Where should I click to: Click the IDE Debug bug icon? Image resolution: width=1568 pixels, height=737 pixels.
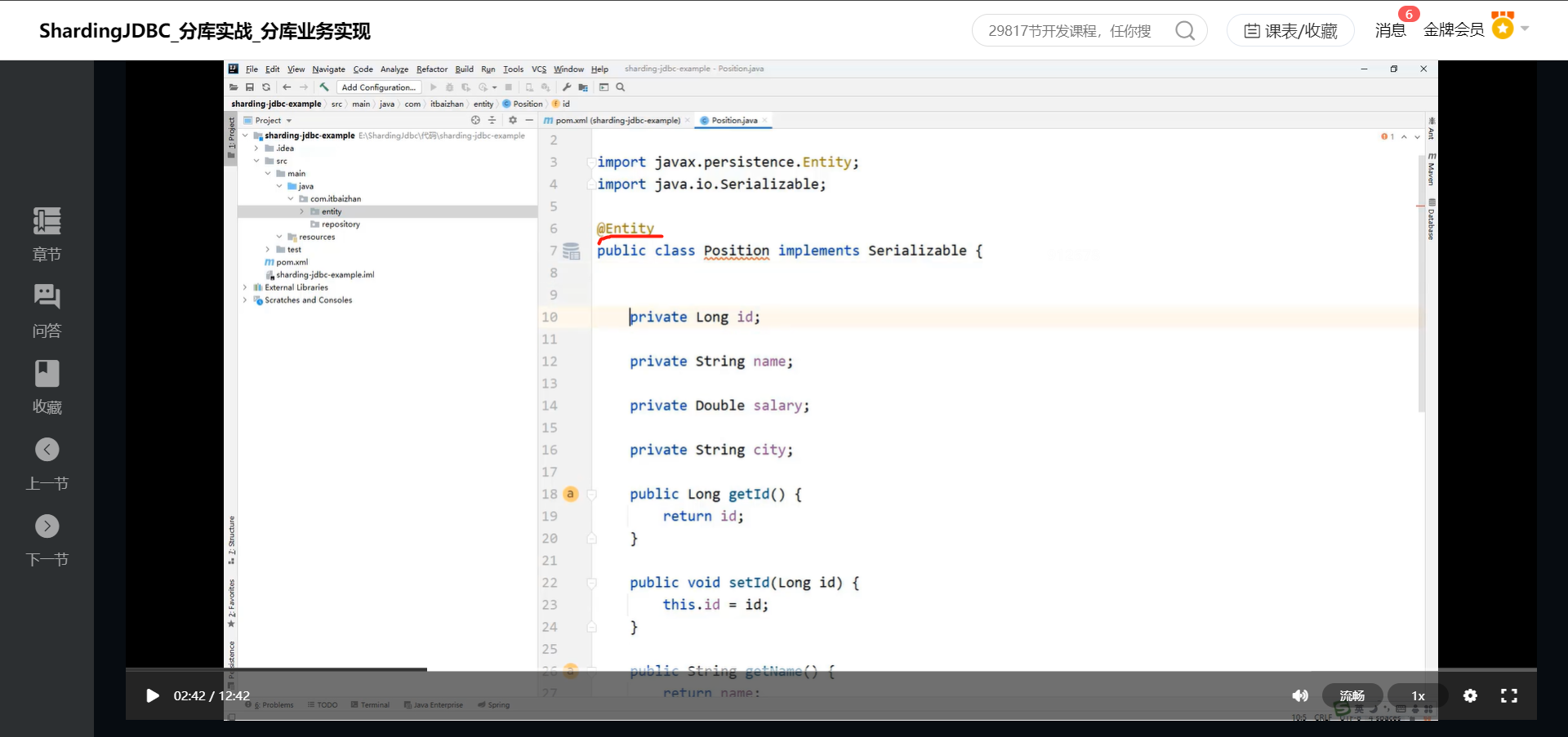tap(449, 87)
